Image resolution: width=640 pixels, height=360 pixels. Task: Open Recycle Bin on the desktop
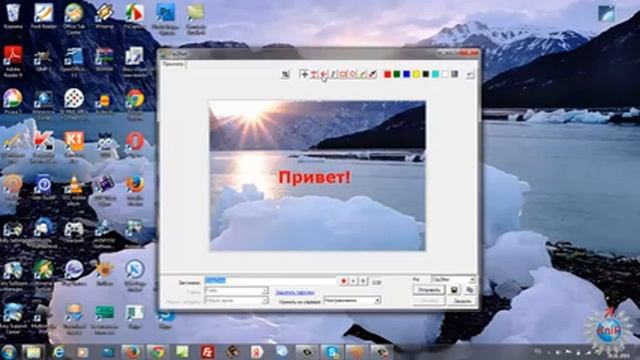pos(13,16)
